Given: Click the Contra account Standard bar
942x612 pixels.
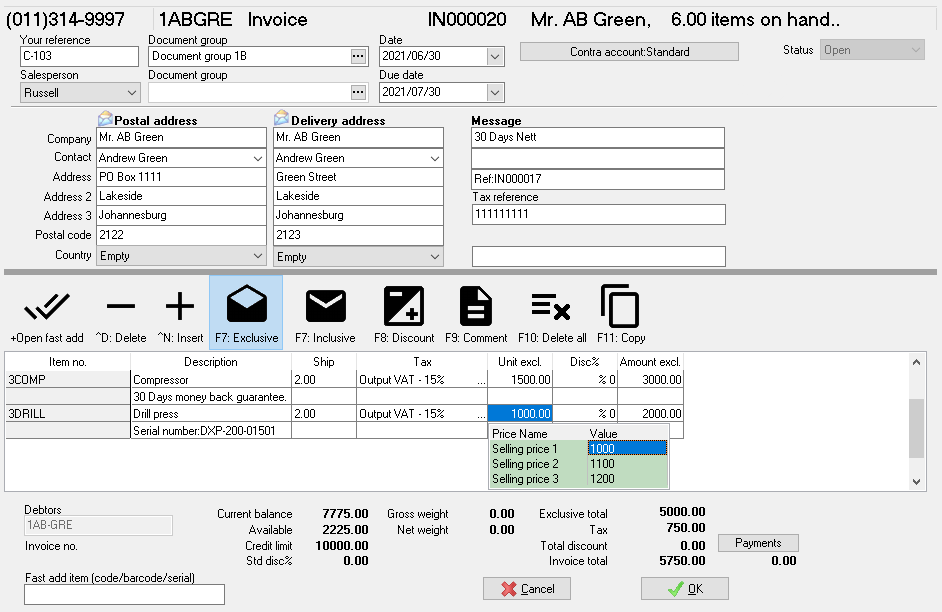Looking at the screenshot, I should click(629, 51).
